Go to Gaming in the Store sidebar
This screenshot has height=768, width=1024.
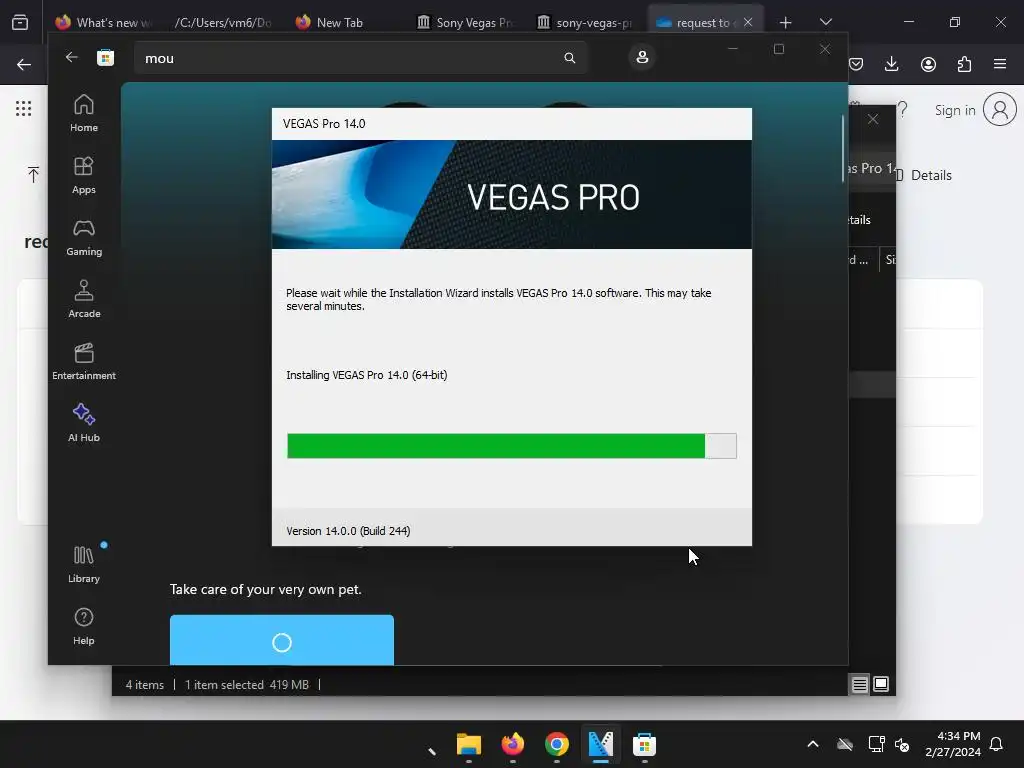click(84, 238)
